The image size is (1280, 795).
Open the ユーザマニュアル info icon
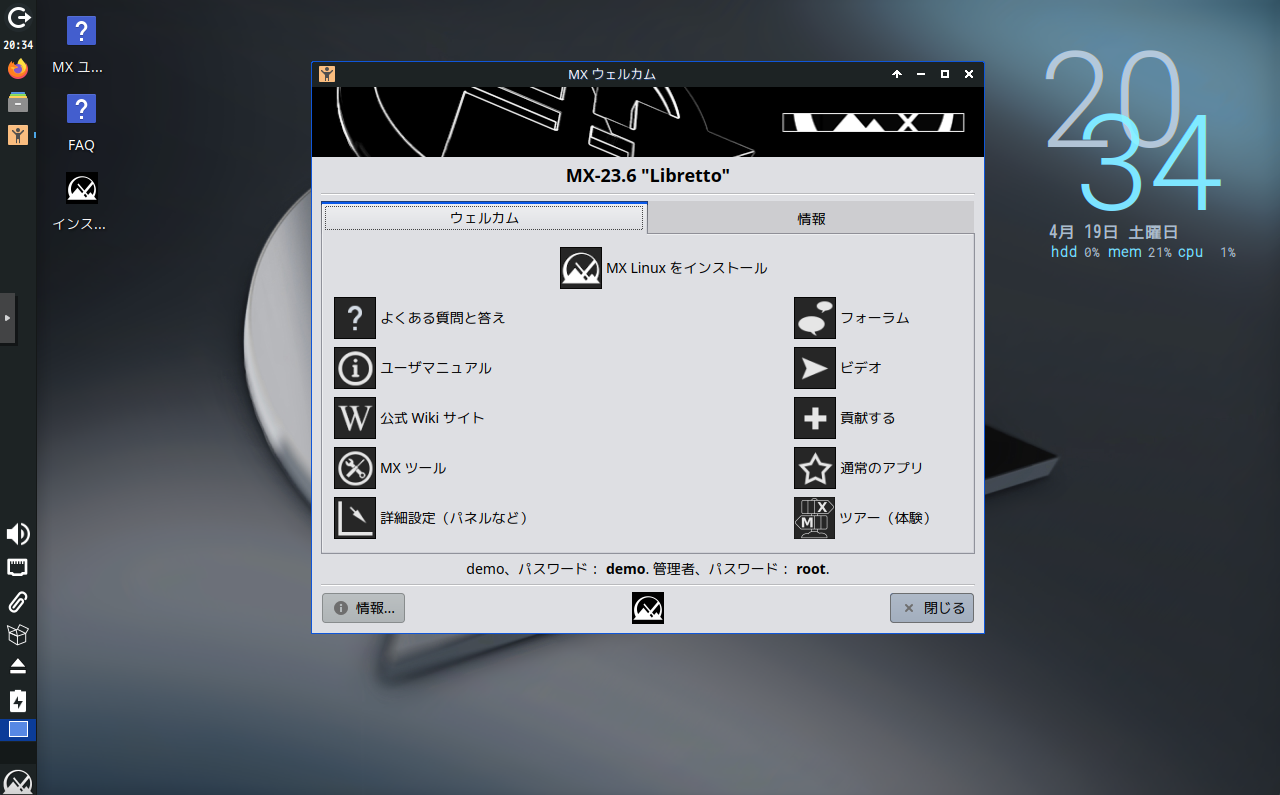(x=355, y=368)
